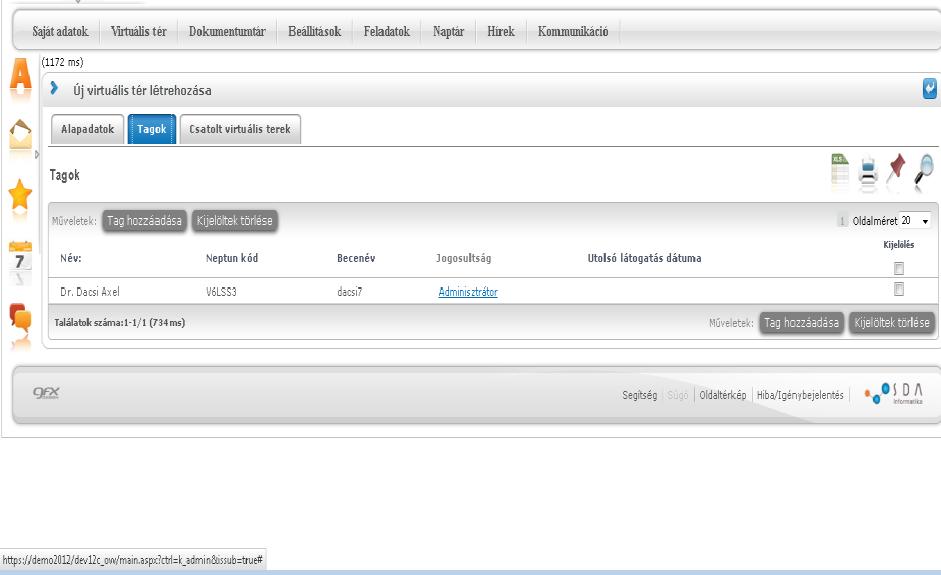Click the GFX logo in footer
This screenshot has height=575, width=941.
coord(46,393)
